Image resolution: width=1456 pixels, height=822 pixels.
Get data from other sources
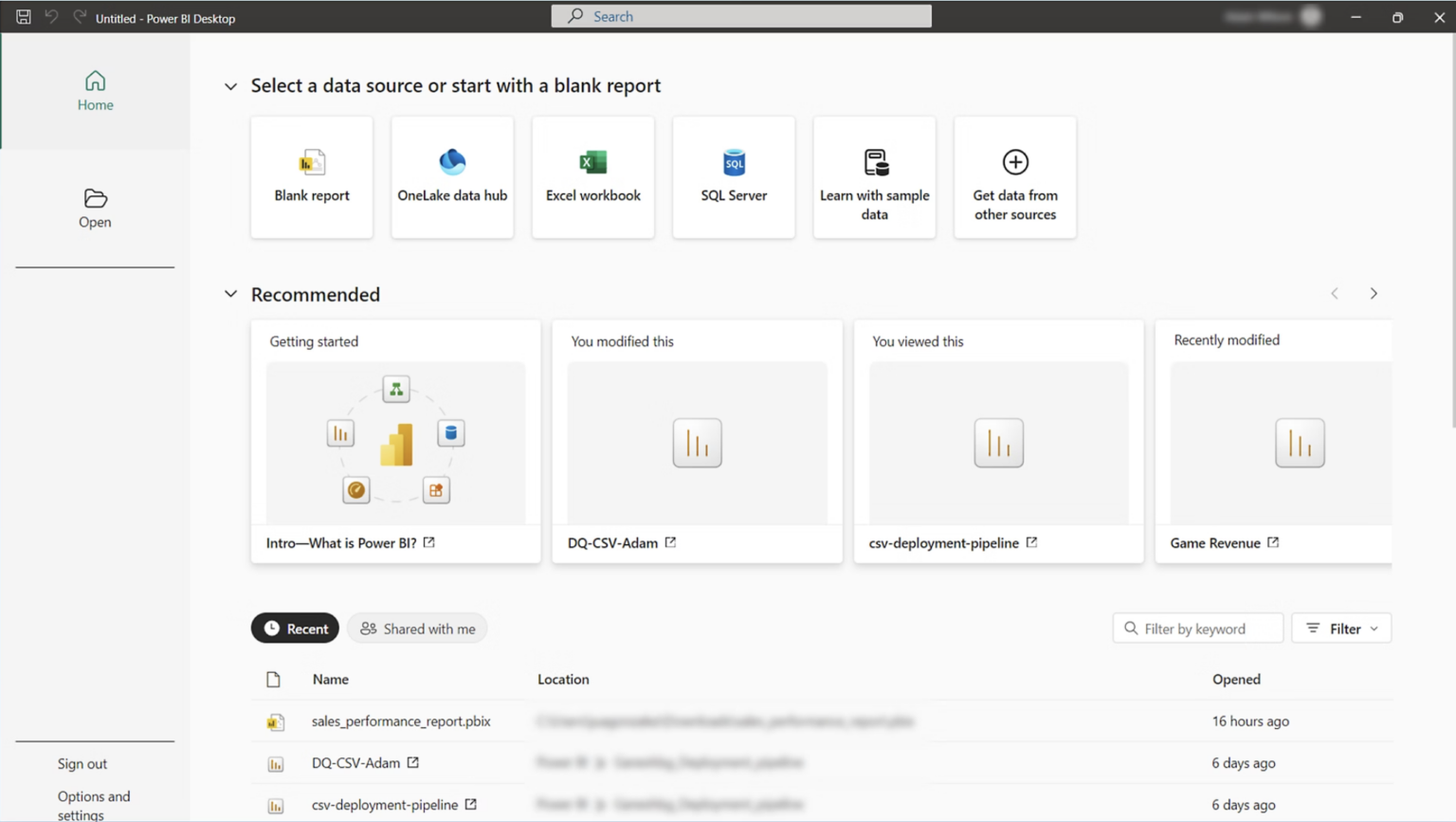[1015, 177]
